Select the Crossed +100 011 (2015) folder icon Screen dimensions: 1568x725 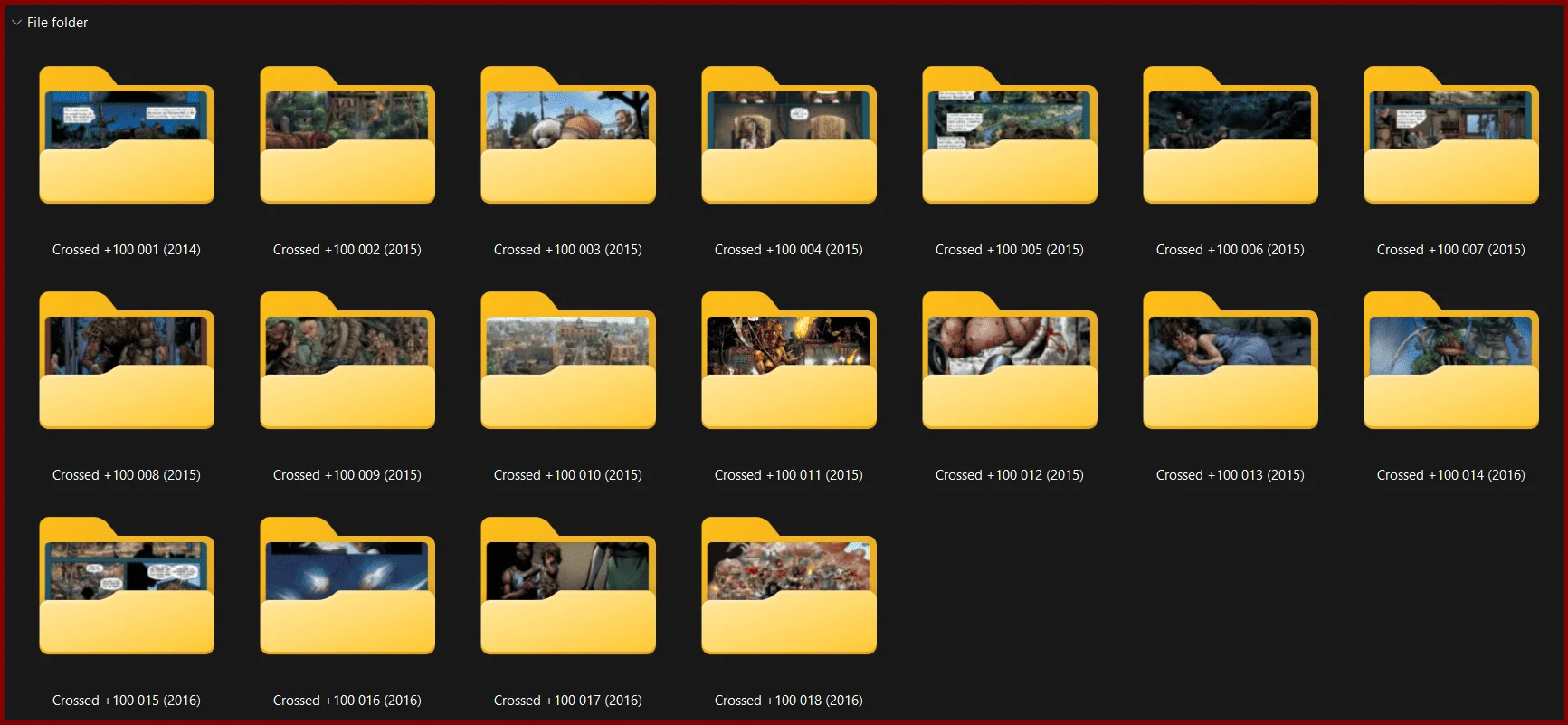tap(789, 360)
